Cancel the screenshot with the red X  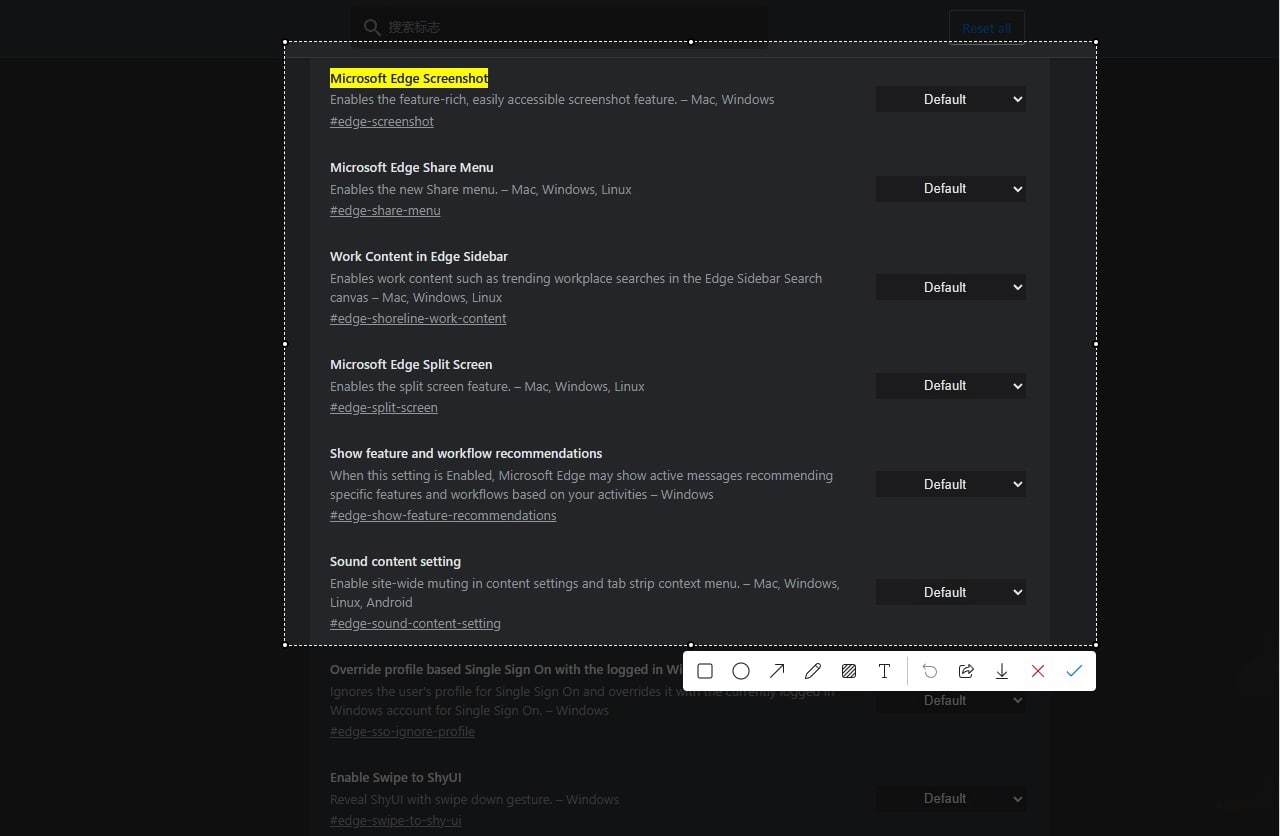click(x=1038, y=671)
